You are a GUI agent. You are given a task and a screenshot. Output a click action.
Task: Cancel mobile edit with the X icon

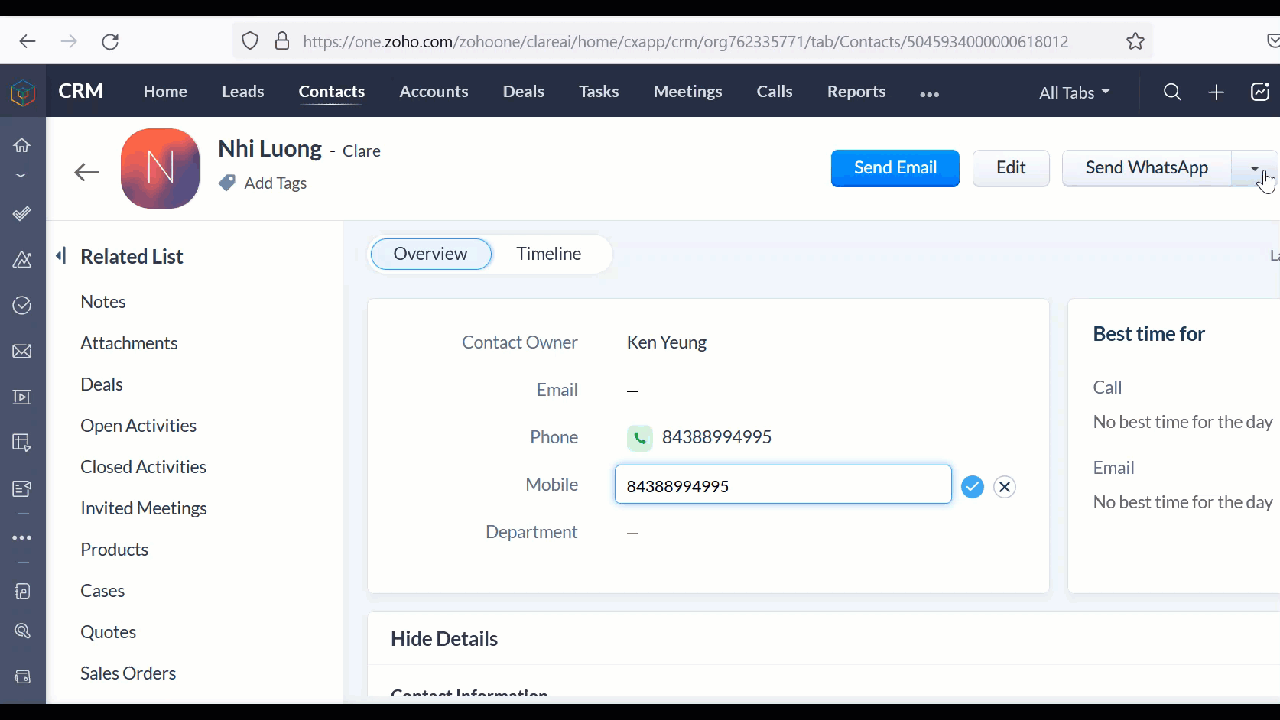point(1005,487)
